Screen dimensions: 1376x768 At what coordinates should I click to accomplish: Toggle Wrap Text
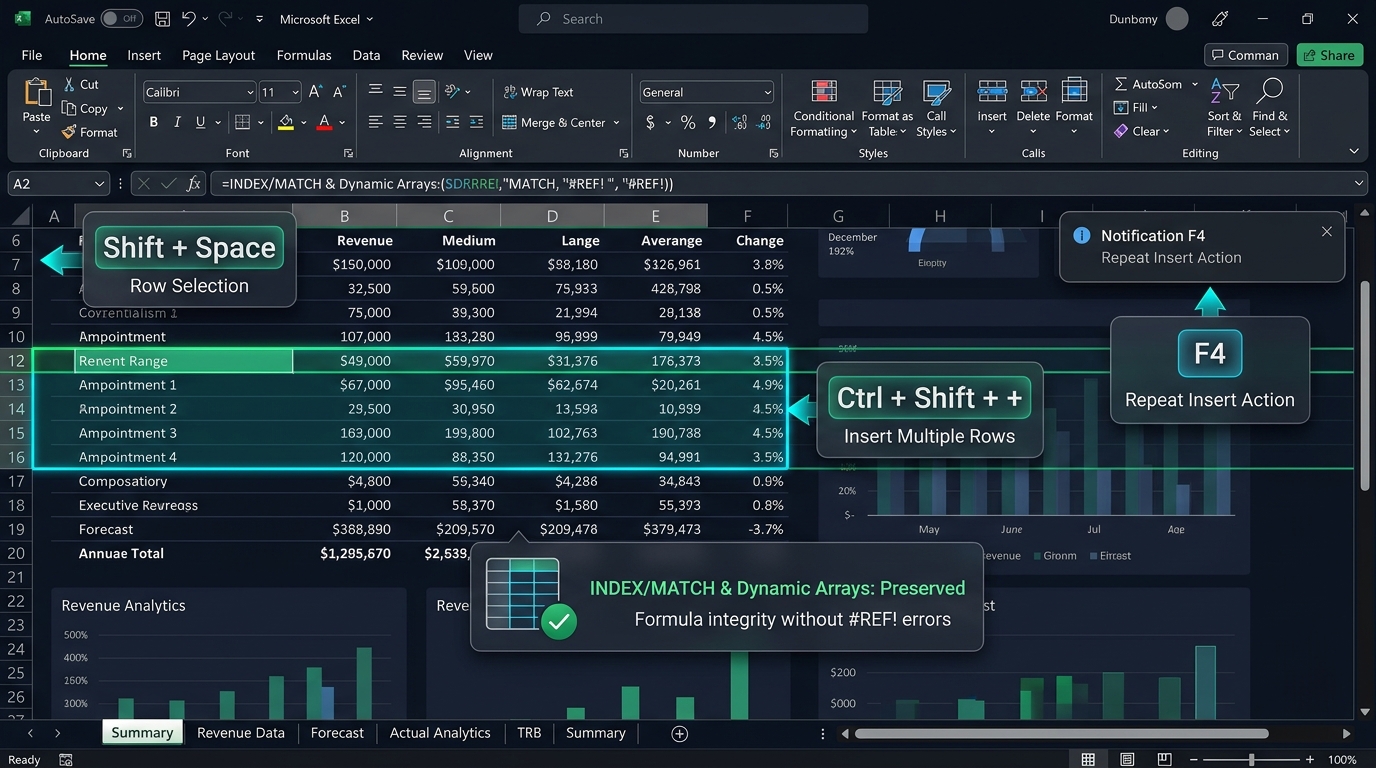click(x=539, y=92)
